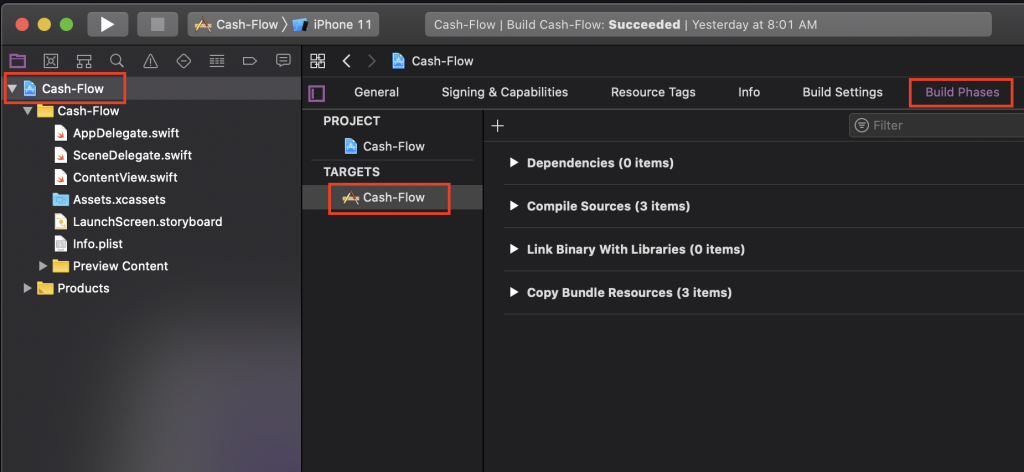Expand Copy Bundle Resources (3 items) phase
Screen dimensions: 1024x472
tap(514, 292)
